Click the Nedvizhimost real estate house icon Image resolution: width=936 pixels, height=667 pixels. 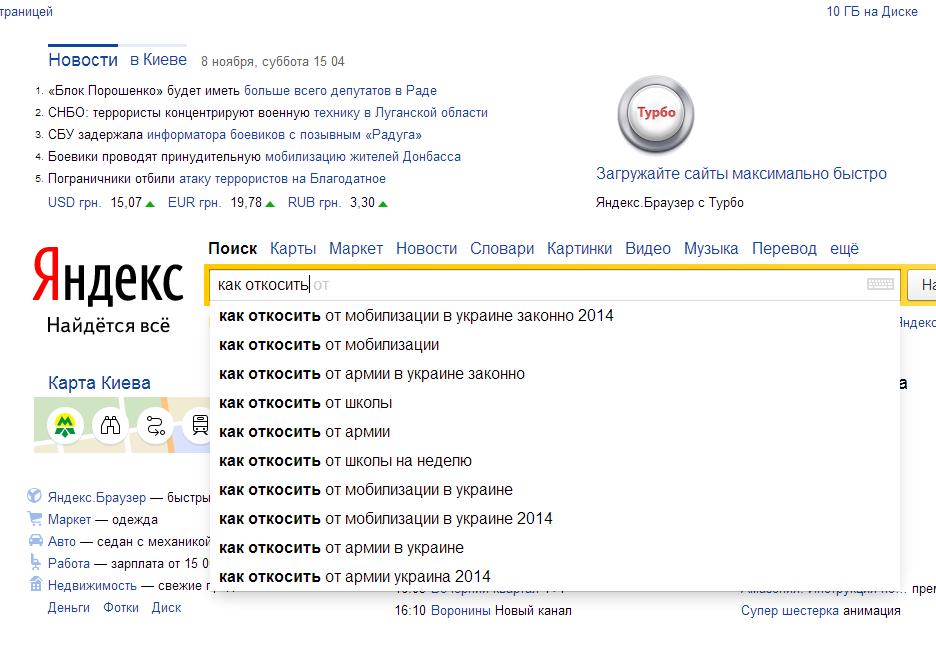click(x=35, y=584)
